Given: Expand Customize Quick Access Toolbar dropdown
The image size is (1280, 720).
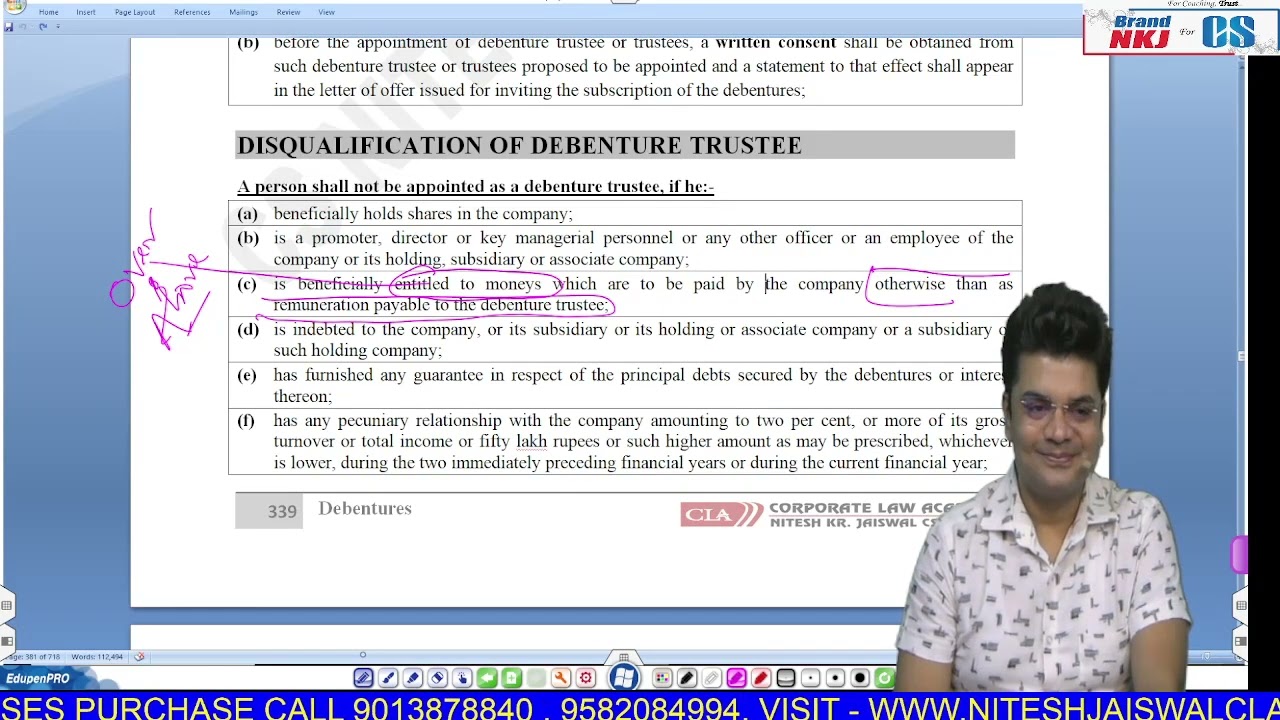Looking at the screenshot, I should (57, 27).
